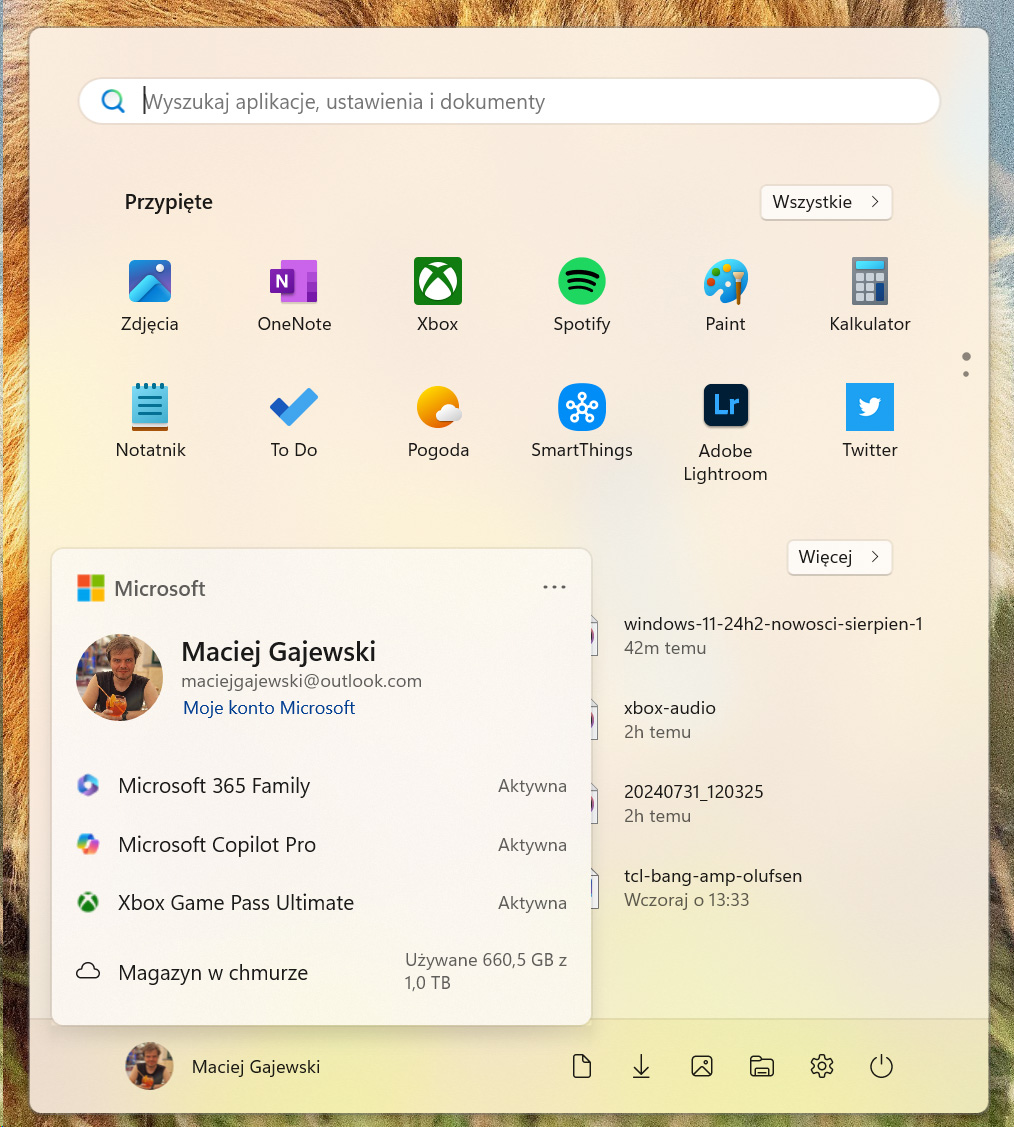Image resolution: width=1014 pixels, height=1127 pixels.
Task: Click Aktywna status next to Microsoft Copilot Pro
Action: (x=532, y=845)
